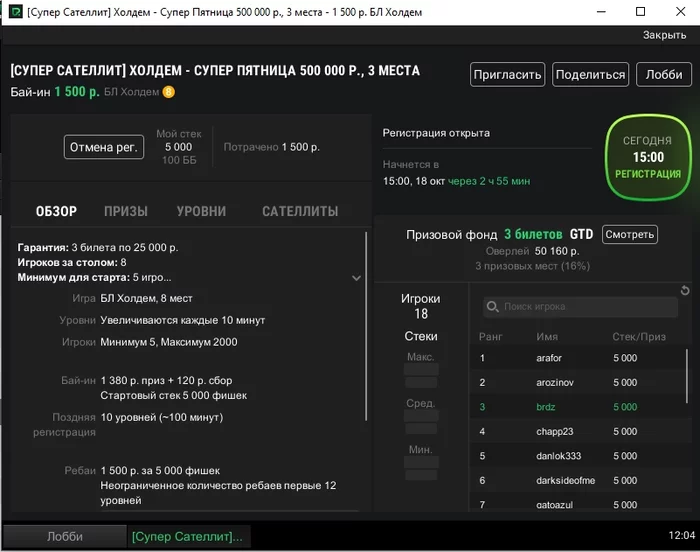Click the Поделиться button

[590, 75]
